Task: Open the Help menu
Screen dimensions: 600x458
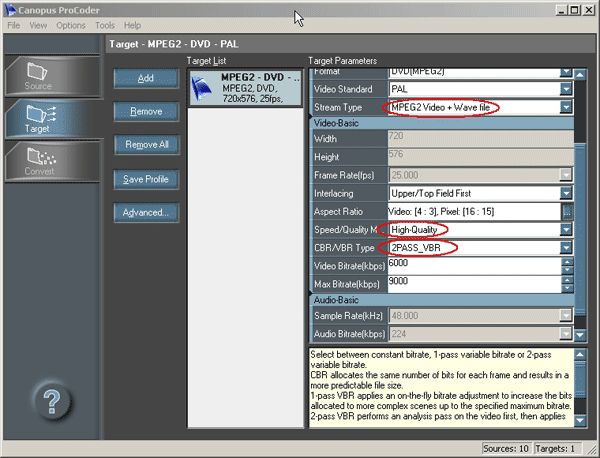Action: click(x=132, y=26)
